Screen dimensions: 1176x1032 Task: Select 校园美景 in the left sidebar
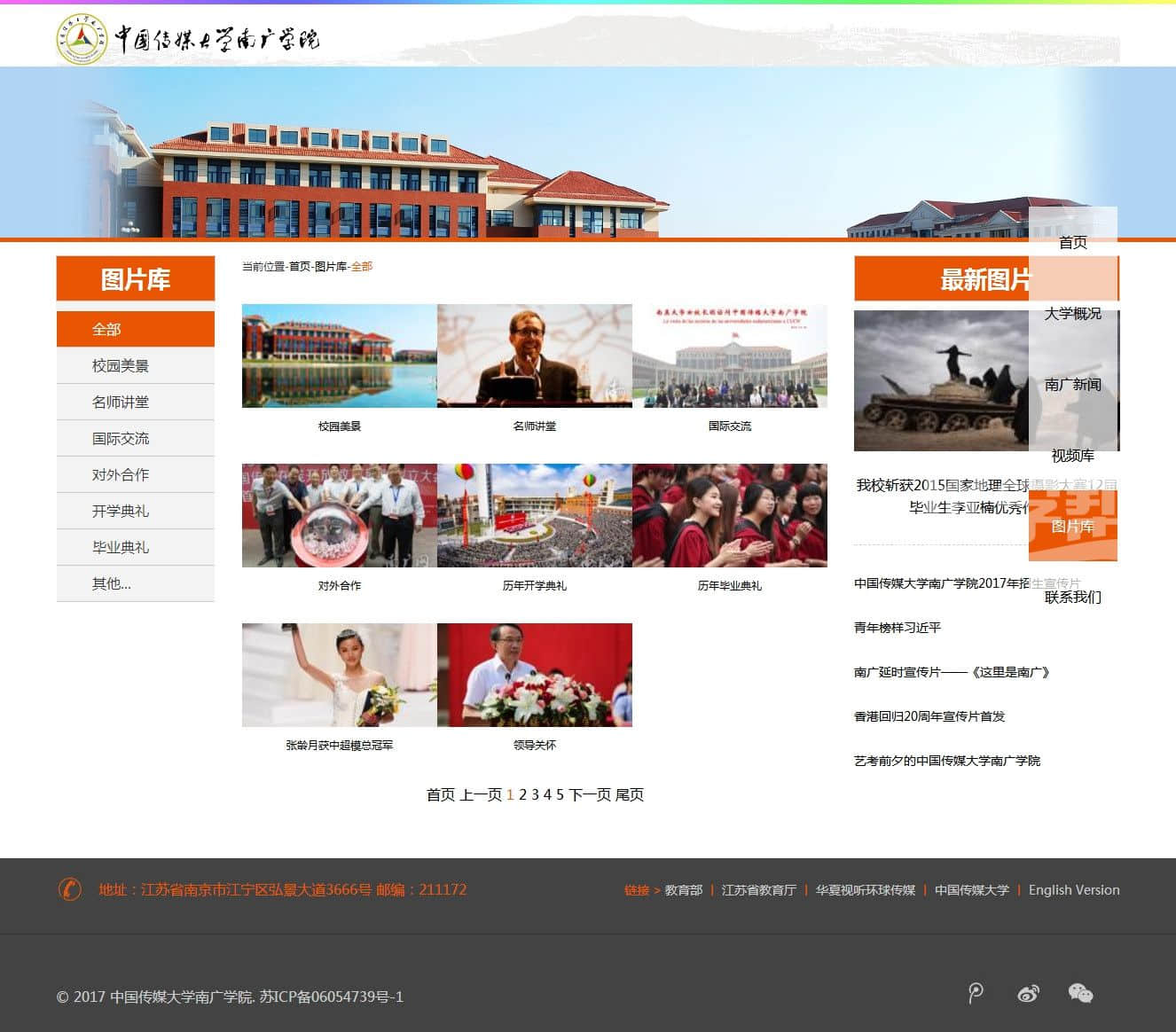pos(121,365)
